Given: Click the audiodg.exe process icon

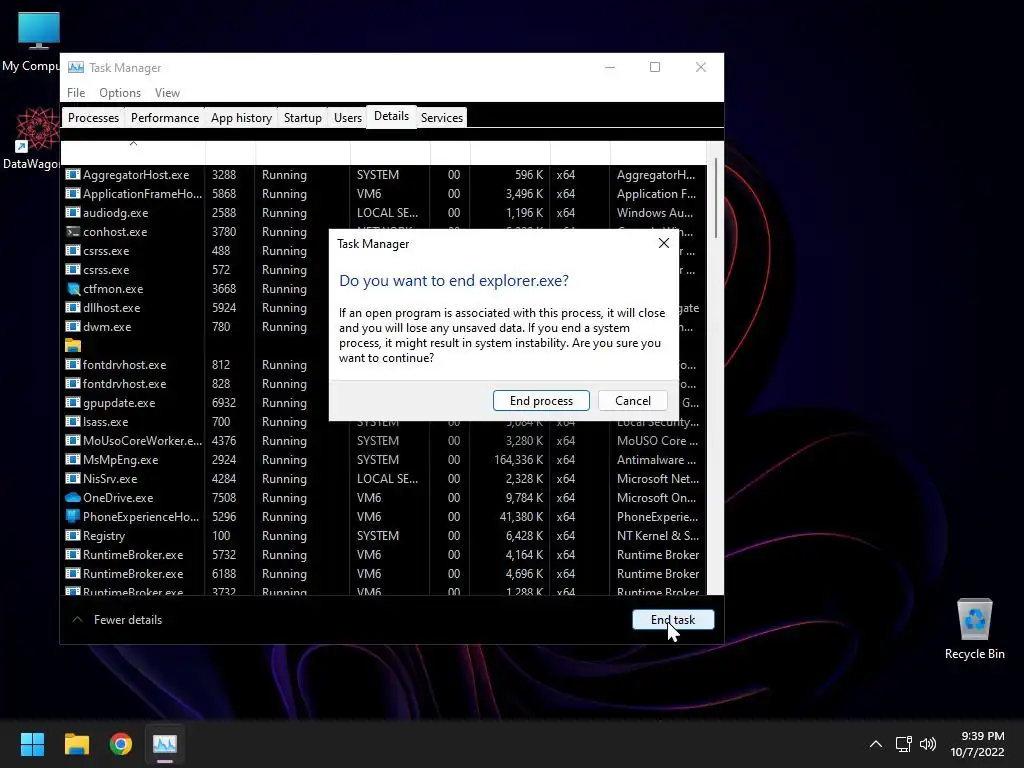Looking at the screenshot, I should tap(72, 212).
